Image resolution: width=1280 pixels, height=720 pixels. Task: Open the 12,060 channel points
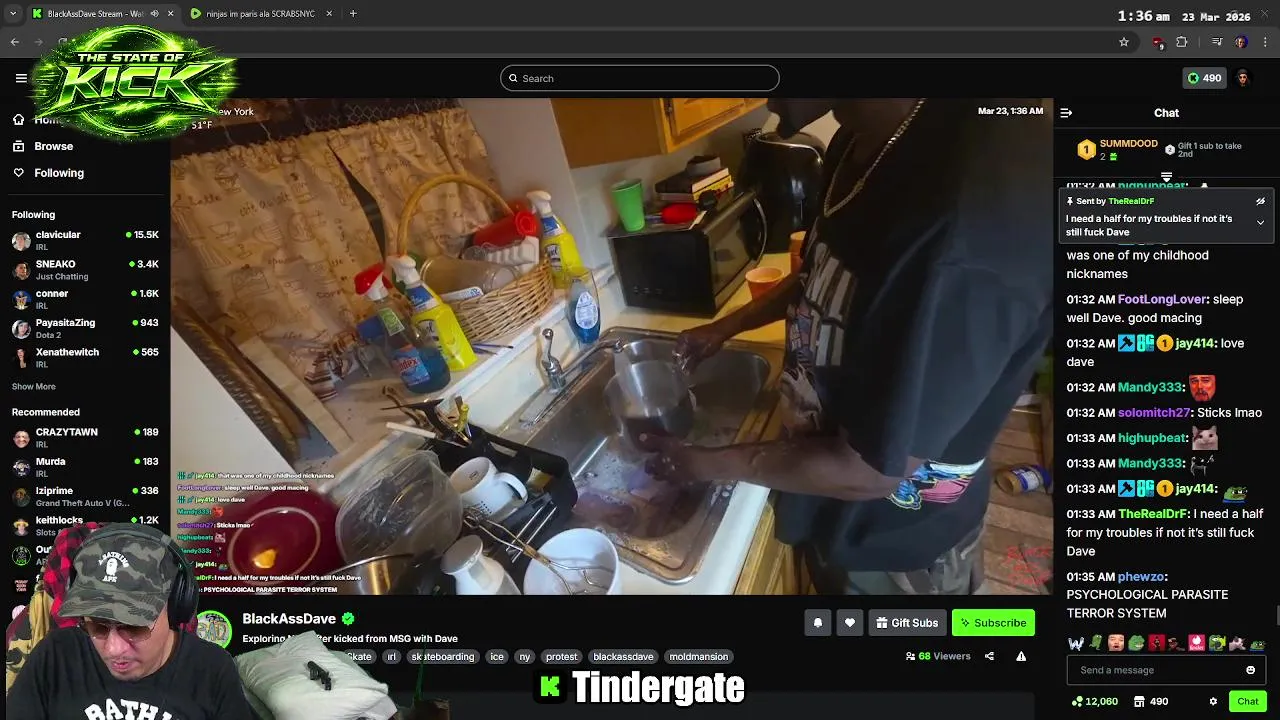[x=1094, y=701]
